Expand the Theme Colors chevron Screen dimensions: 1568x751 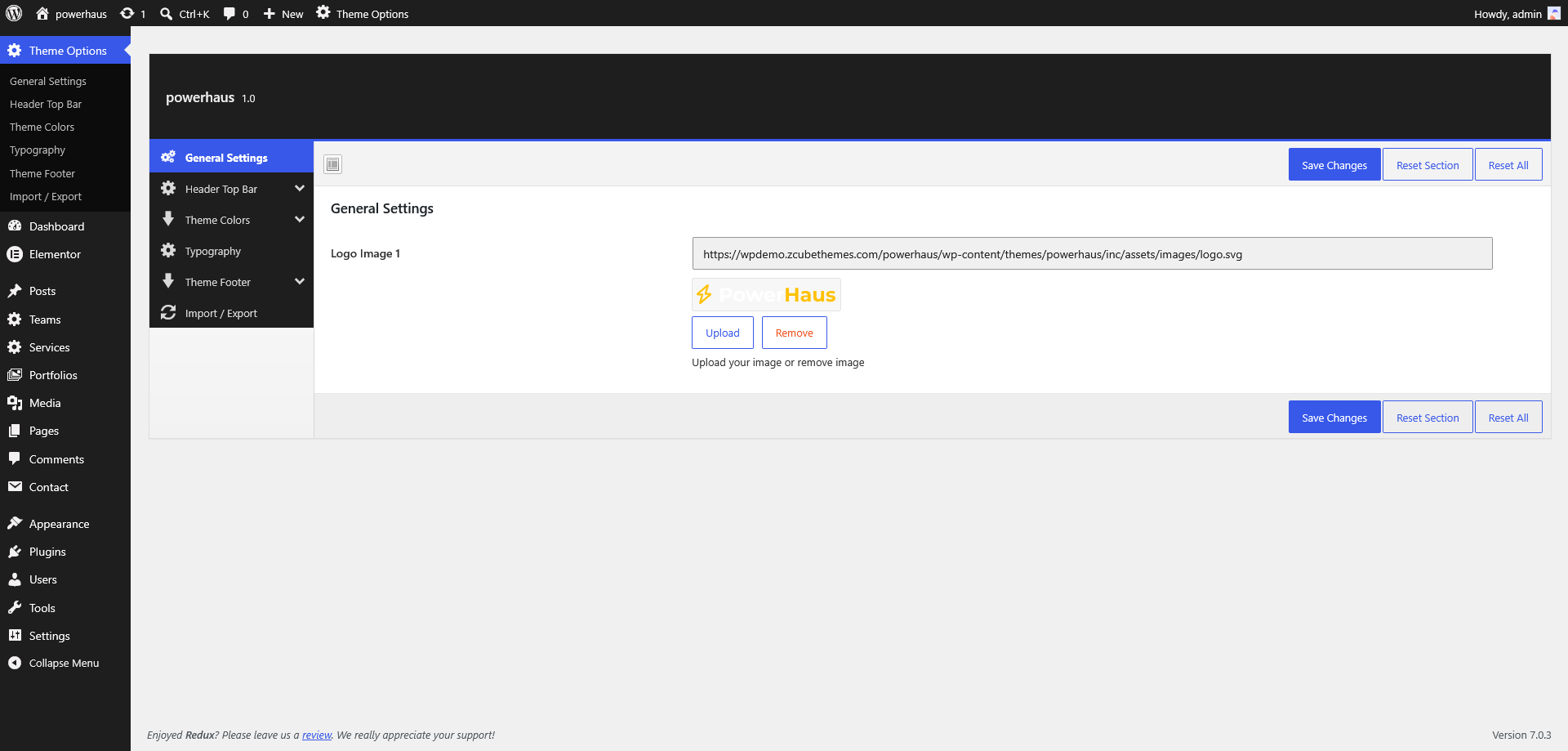click(300, 220)
